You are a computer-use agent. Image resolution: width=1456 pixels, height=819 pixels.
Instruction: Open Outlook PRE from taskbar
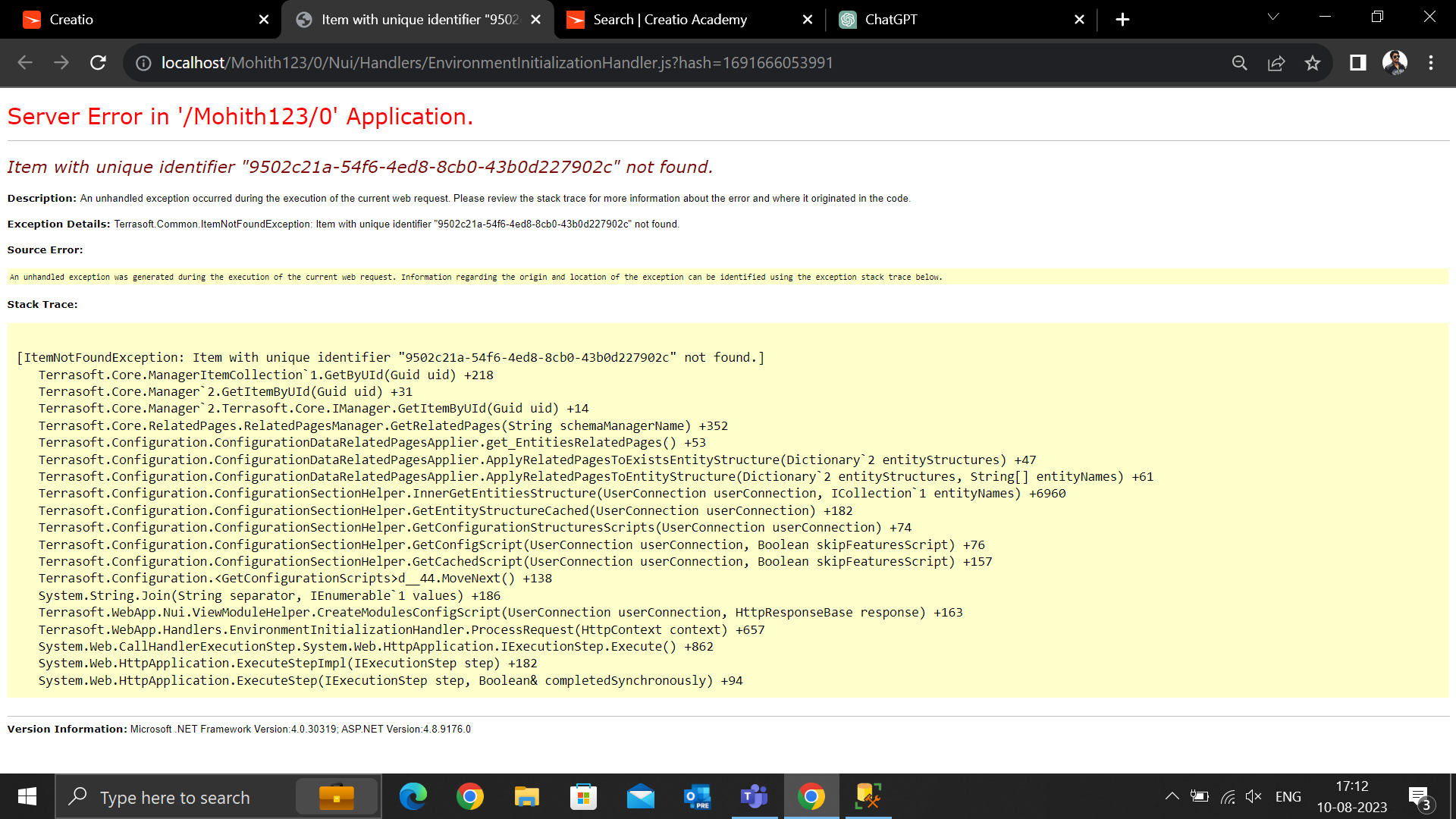(698, 797)
